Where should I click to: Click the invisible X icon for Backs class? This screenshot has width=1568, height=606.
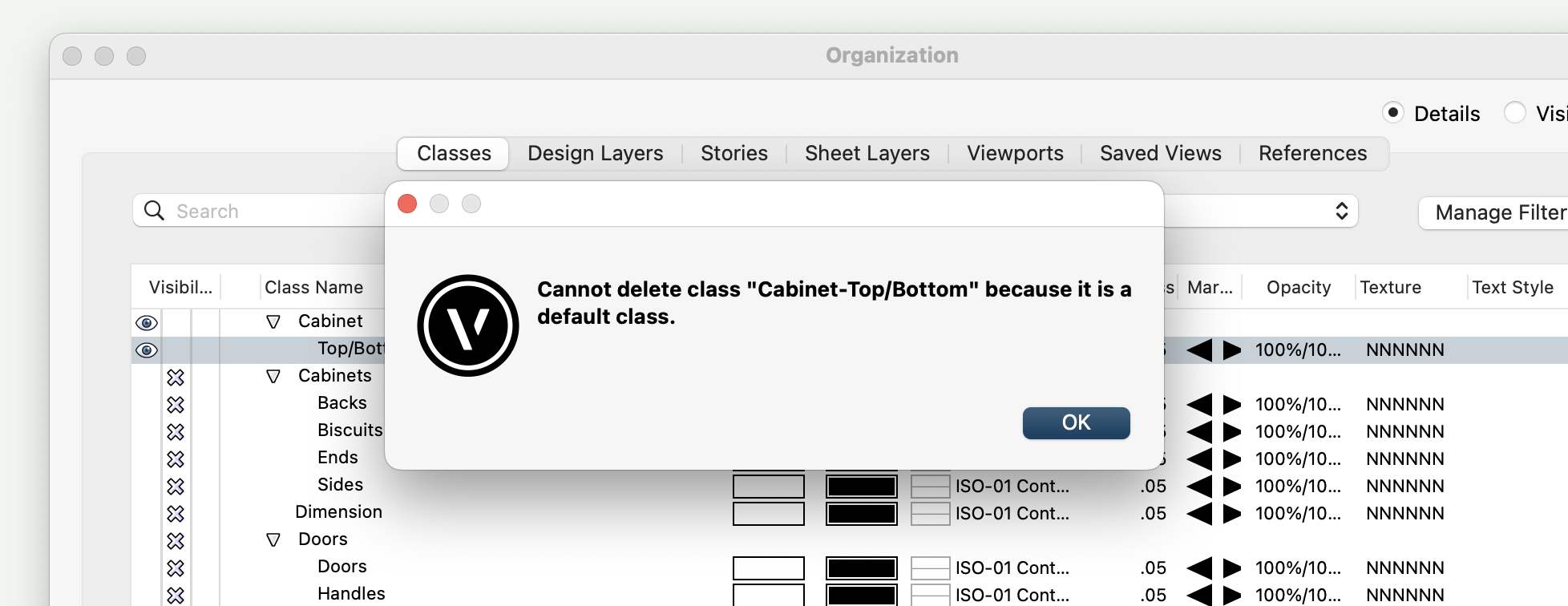pyautogui.click(x=176, y=404)
